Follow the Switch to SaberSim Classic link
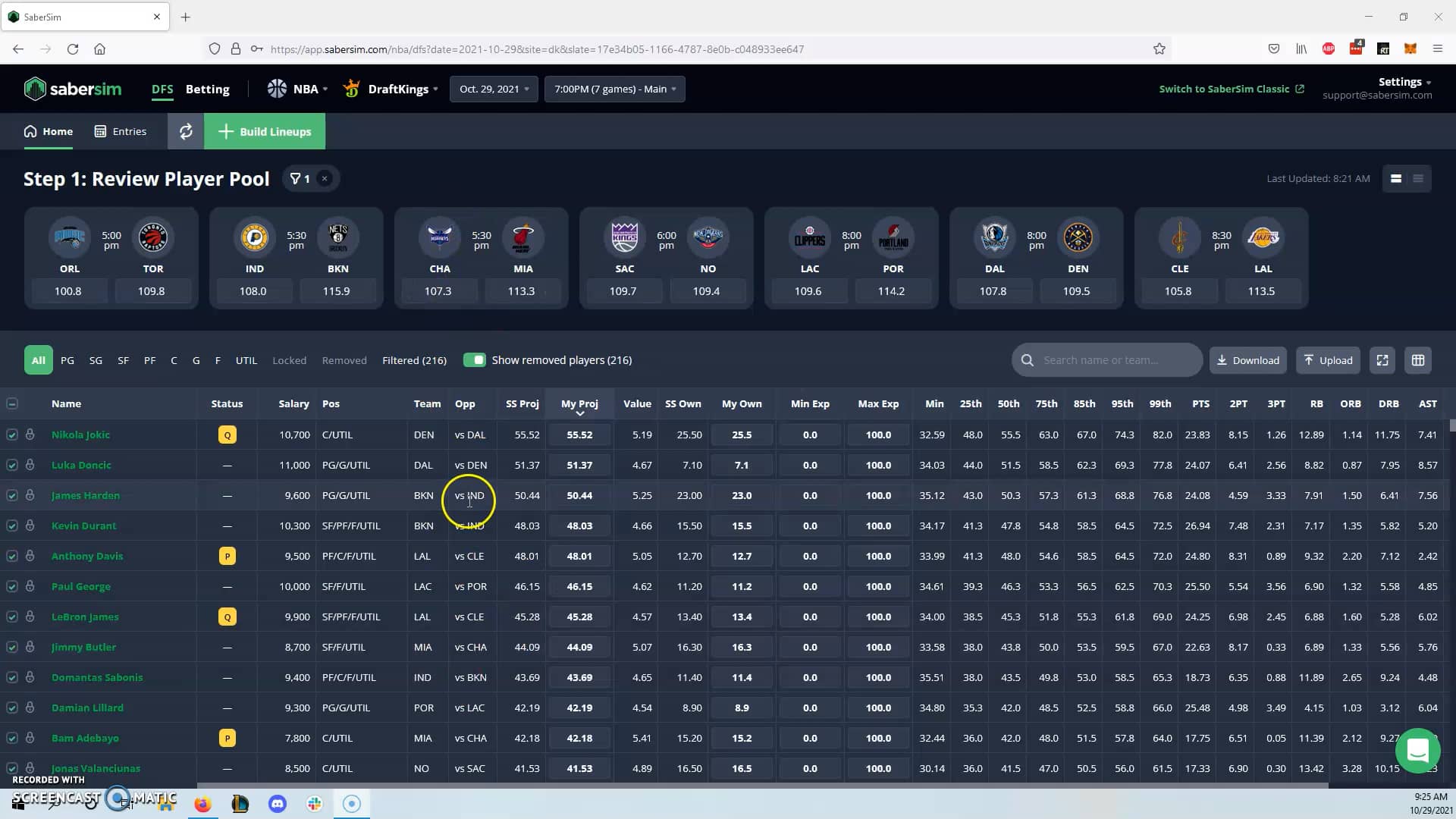This screenshot has height=819, width=1456. pos(1225,89)
